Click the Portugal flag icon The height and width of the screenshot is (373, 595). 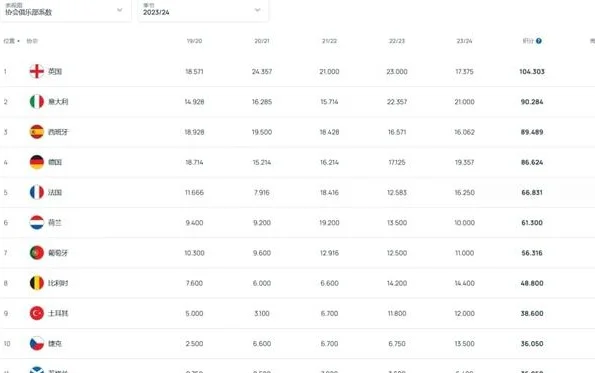37,253
